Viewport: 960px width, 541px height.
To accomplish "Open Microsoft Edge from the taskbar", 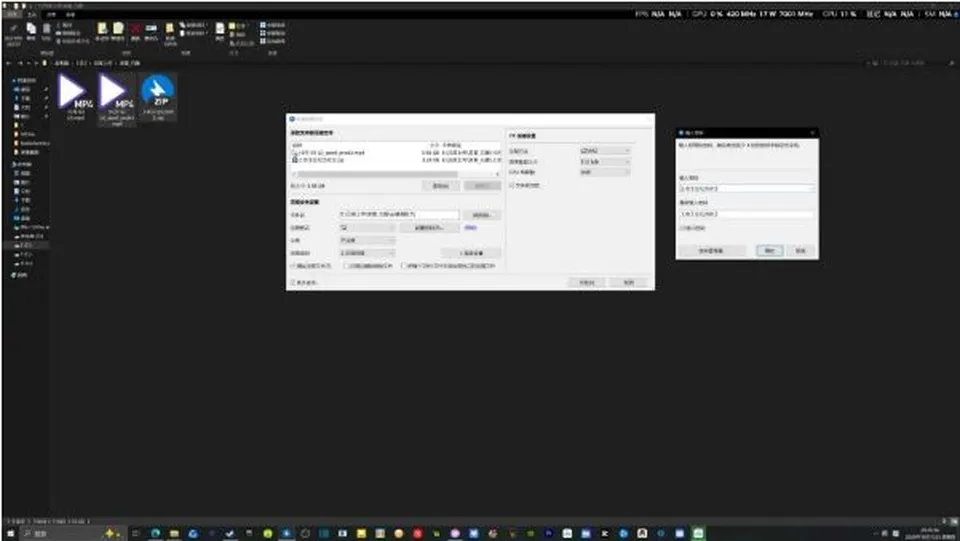I will click(156, 534).
